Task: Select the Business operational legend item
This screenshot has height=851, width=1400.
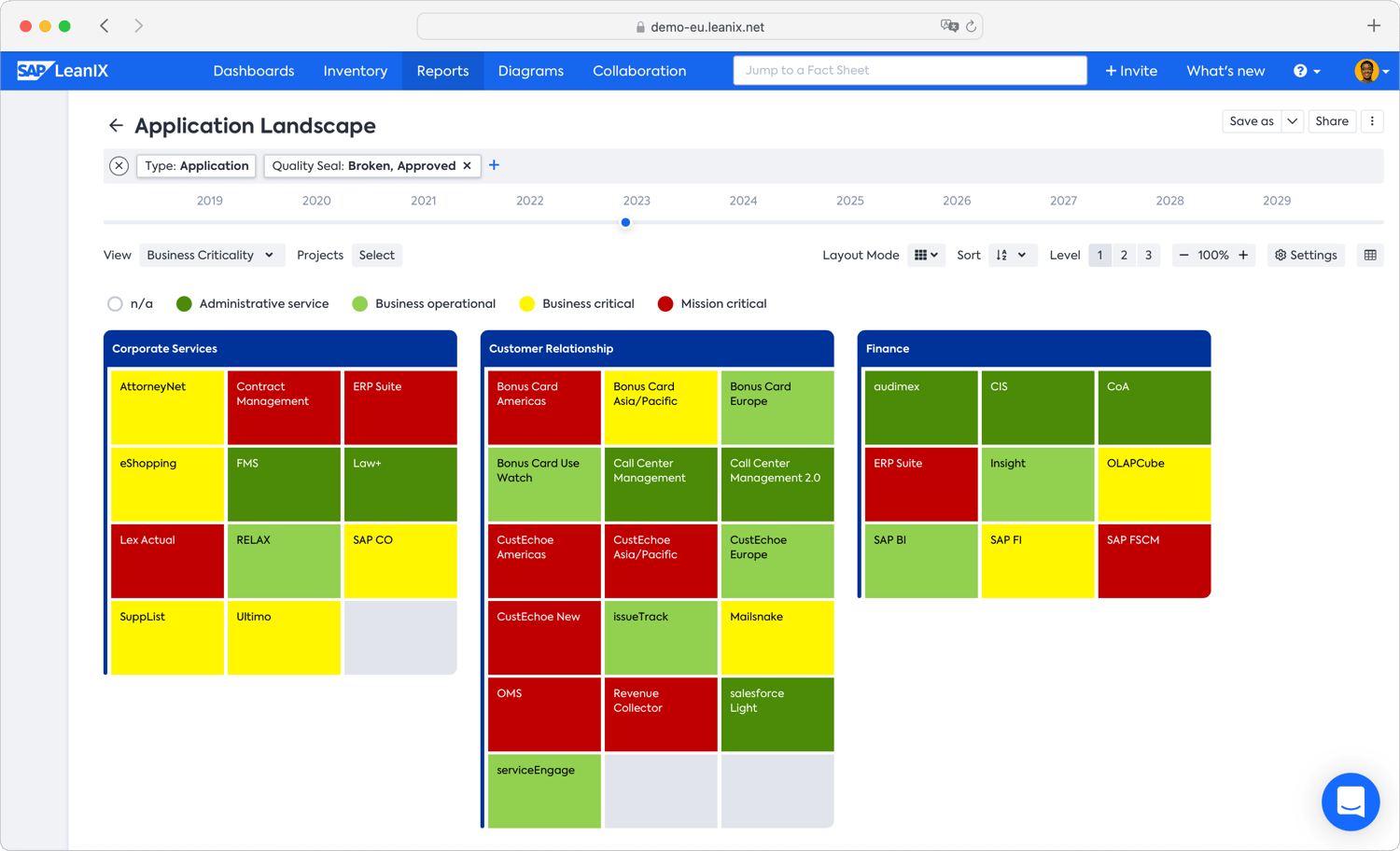Action: click(x=424, y=303)
